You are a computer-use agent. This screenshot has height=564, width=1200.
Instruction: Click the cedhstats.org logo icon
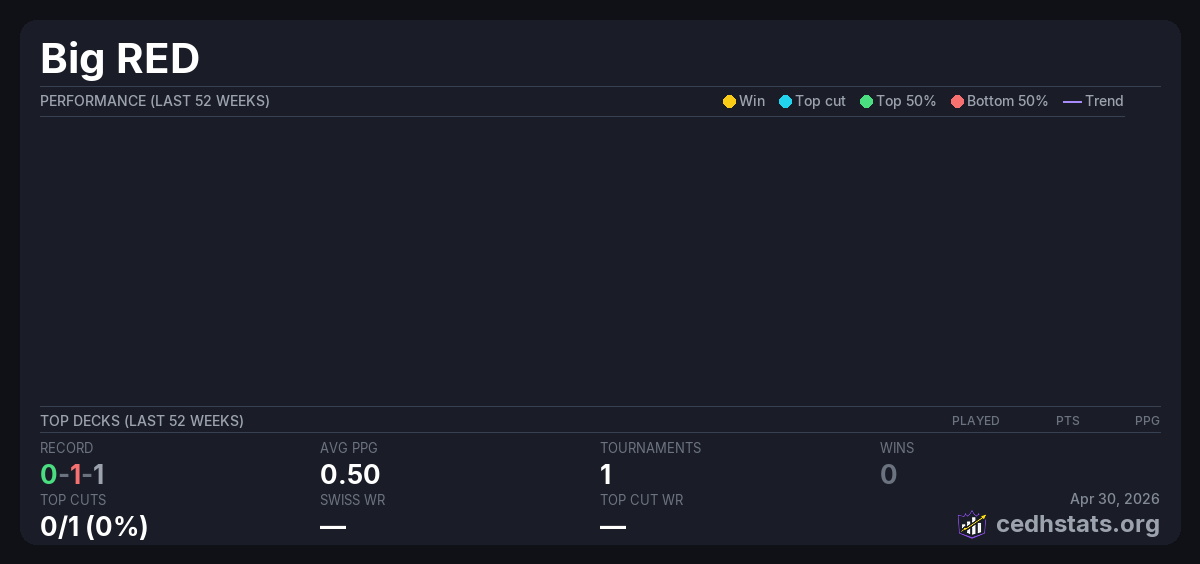tap(972, 524)
